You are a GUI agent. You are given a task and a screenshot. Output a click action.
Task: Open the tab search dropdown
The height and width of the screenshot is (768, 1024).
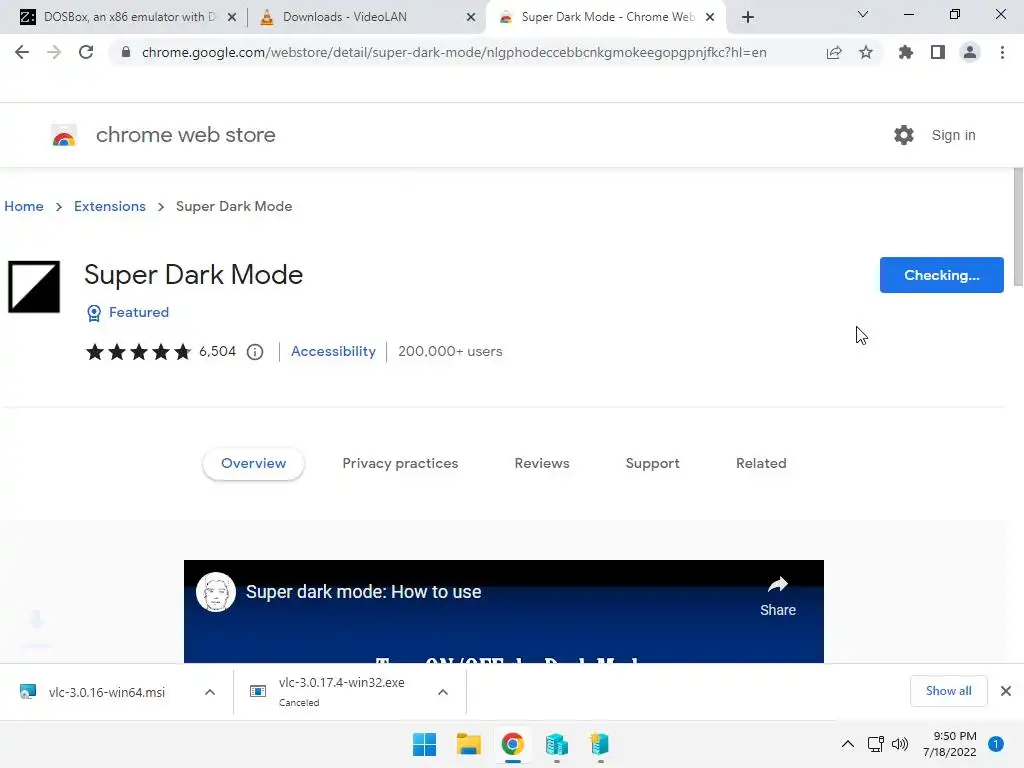[863, 14]
